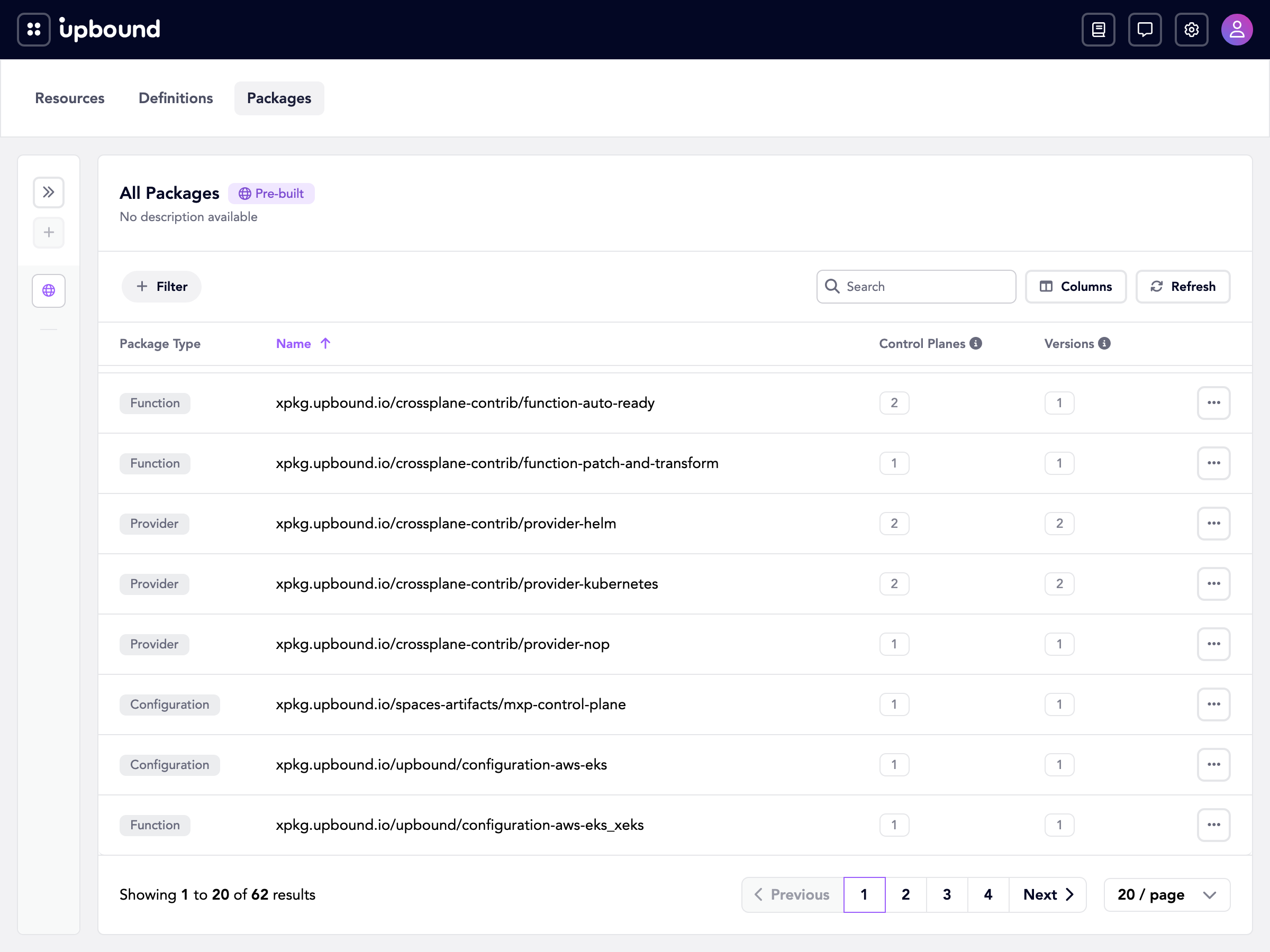Image resolution: width=1270 pixels, height=952 pixels.
Task: Open the feedback chat icon
Action: coord(1145,29)
